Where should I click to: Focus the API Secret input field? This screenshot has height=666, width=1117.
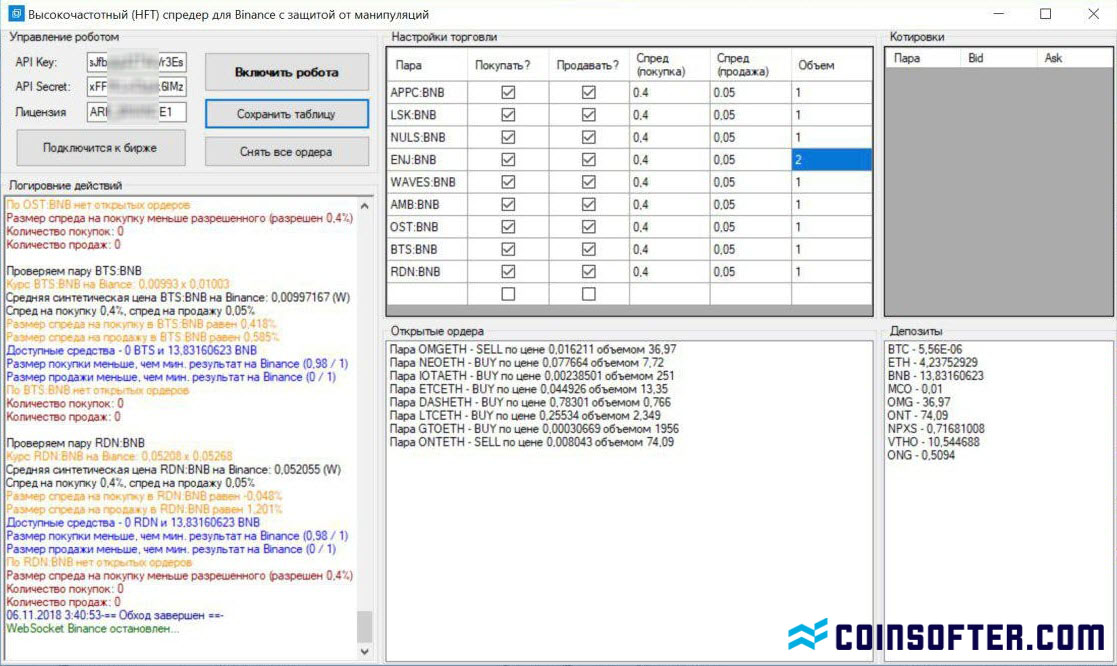[x=137, y=87]
